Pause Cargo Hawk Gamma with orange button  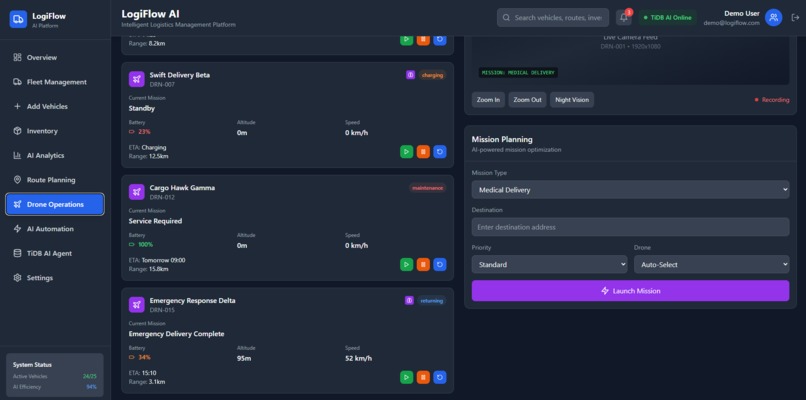point(423,264)
